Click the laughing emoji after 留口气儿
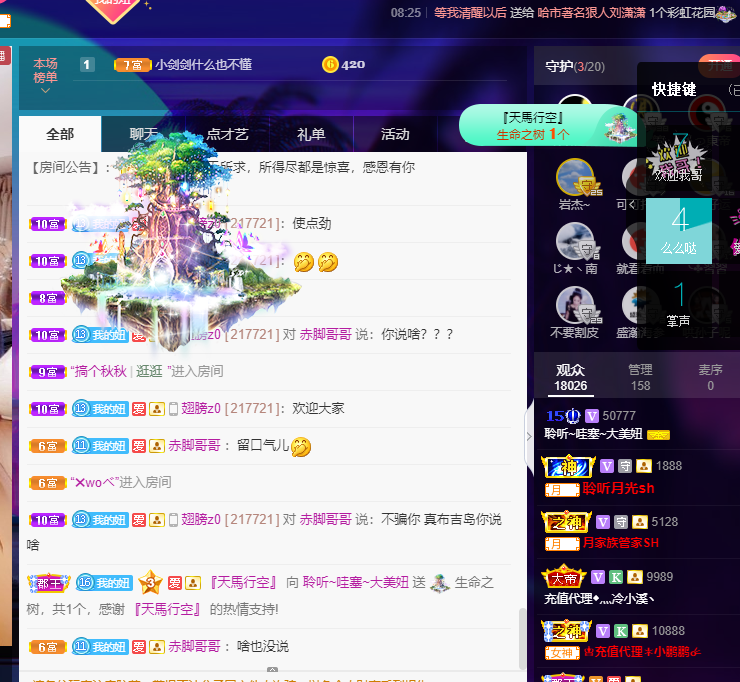Screen dimensions: 740x682 click(x=301, y=447)
